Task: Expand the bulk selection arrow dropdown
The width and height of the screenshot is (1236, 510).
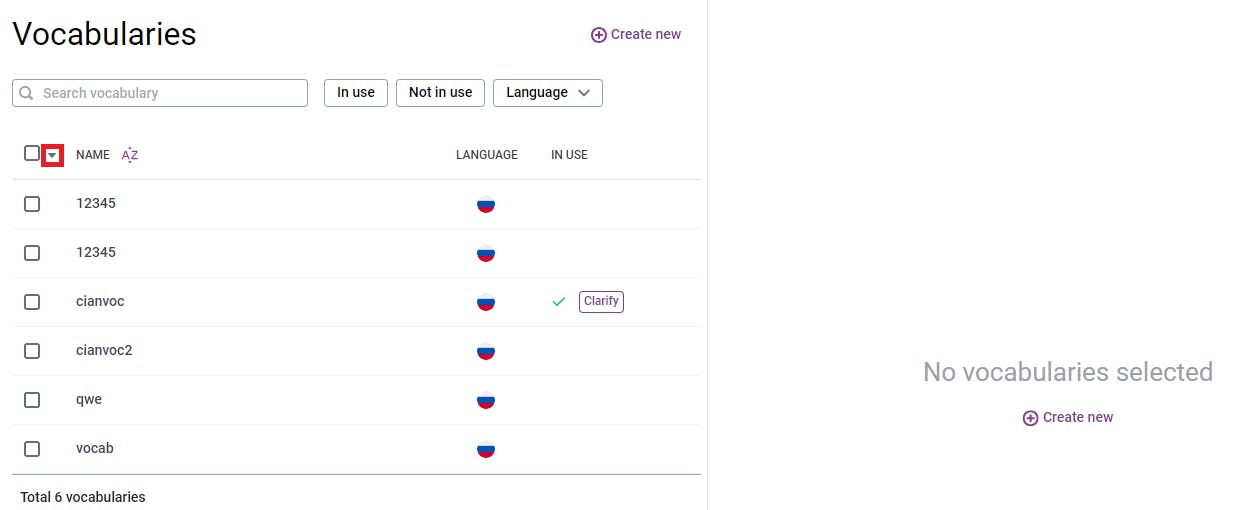Action: pyautogui.click(x=53, y=156)
